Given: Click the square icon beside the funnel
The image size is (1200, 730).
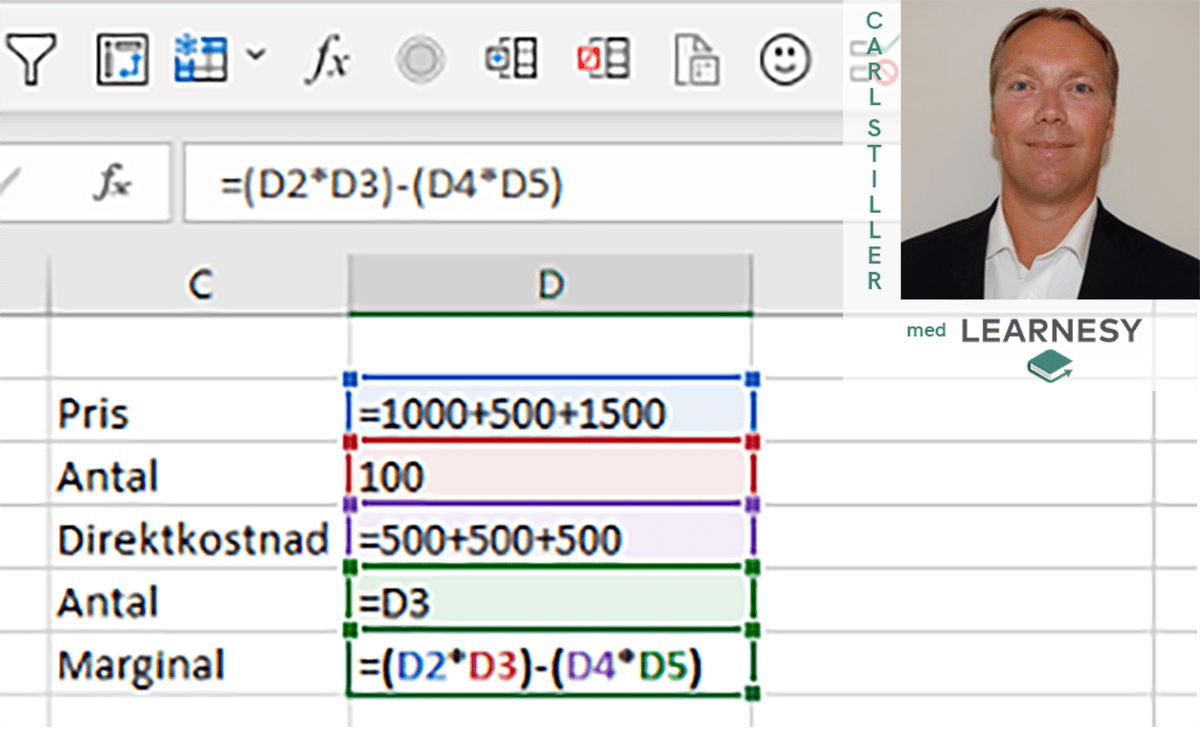Looking at the screenshot, I should (x=122, y=60).
